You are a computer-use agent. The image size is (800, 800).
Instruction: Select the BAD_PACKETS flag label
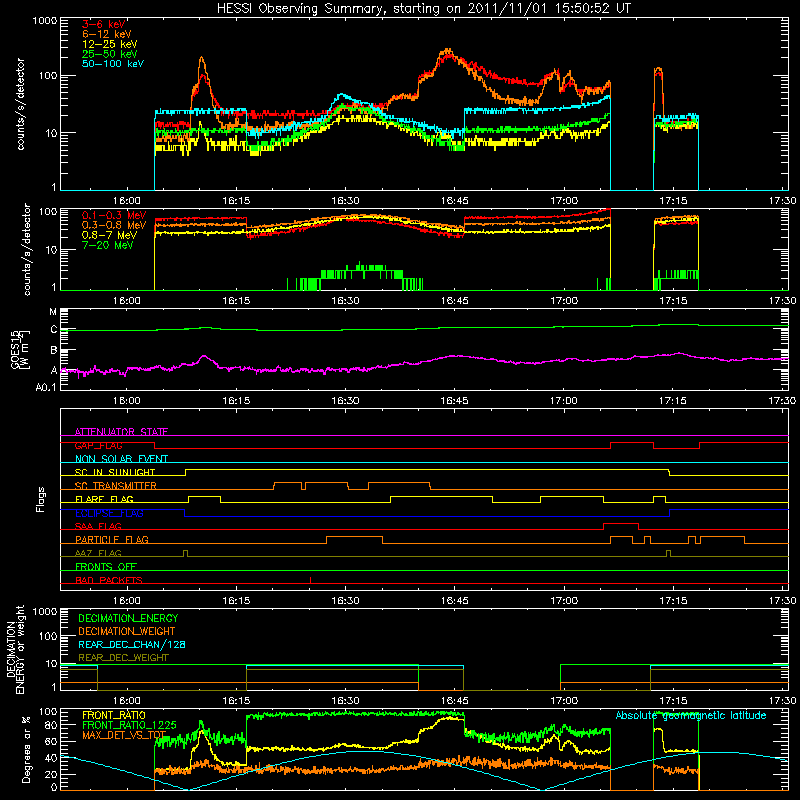pyautogui.click(x=109, y=580)
